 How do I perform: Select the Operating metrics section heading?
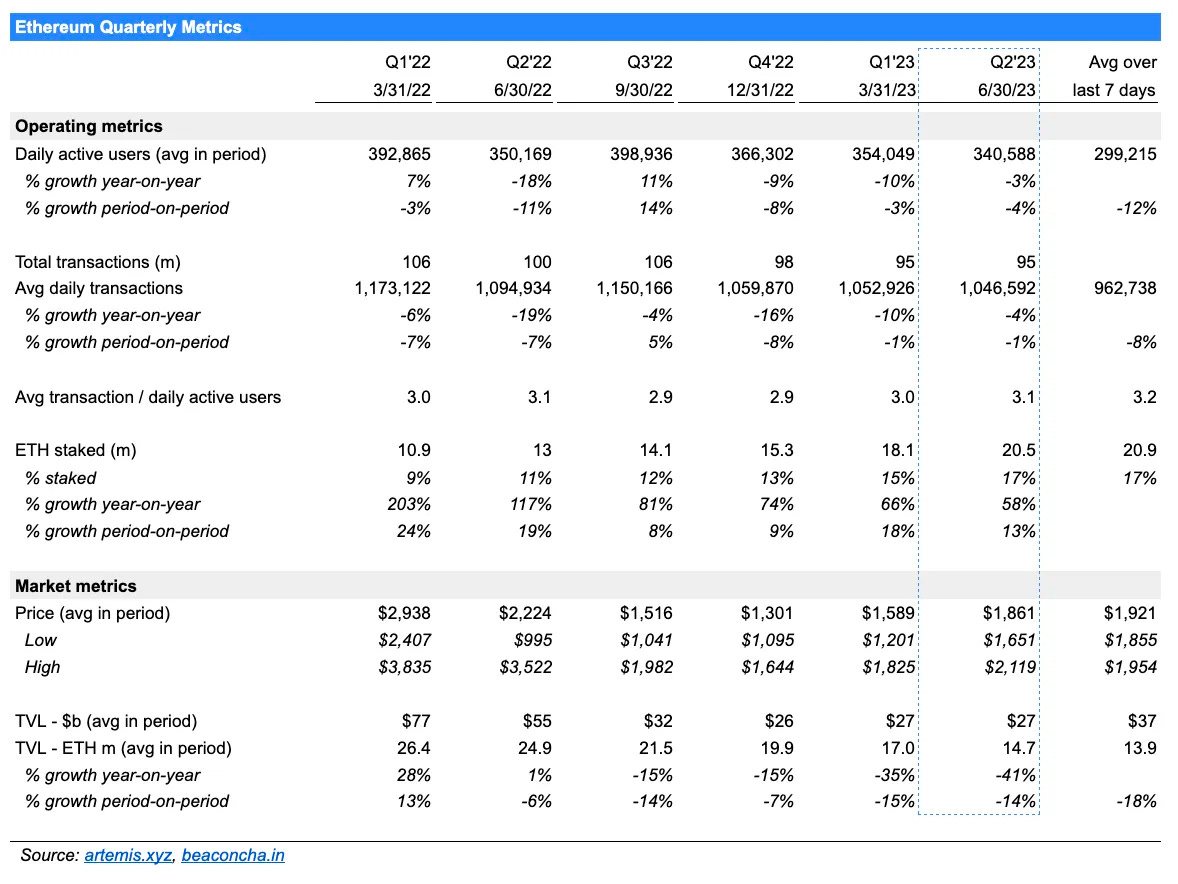[x=89, y=126]
